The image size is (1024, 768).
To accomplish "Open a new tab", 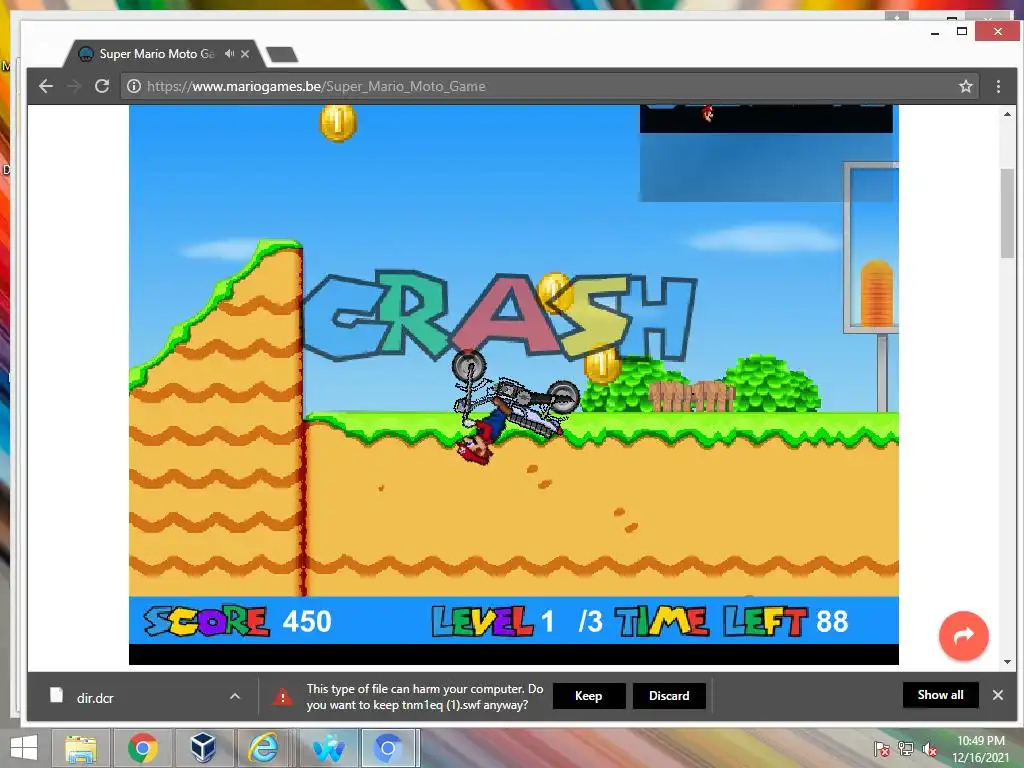I will pyautogui.click(x=282, y=54).
